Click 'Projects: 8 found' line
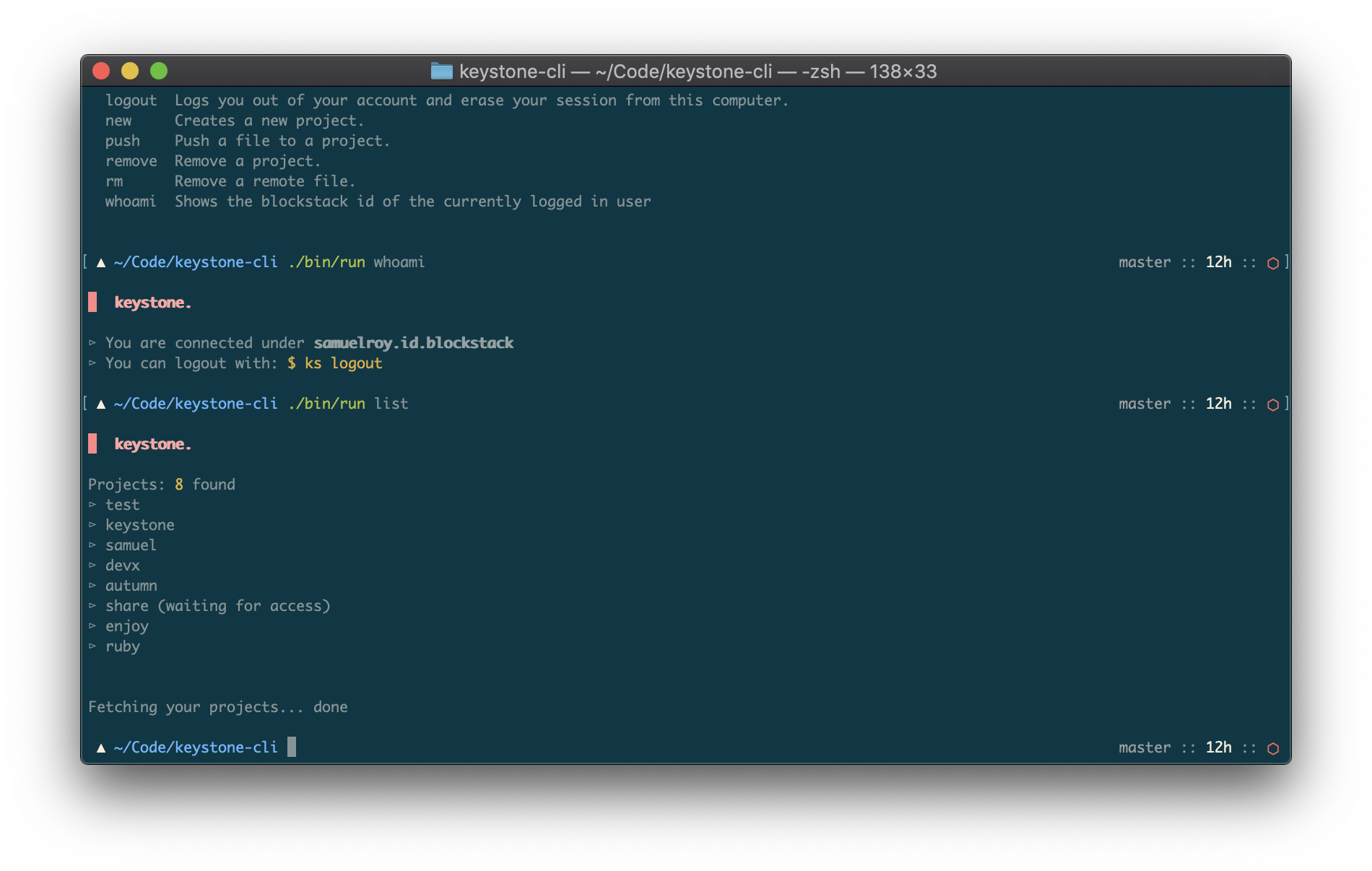Image resolution: width=1372 pixels, height=871 pixels. pyautogui.click(x=162, y=485)
